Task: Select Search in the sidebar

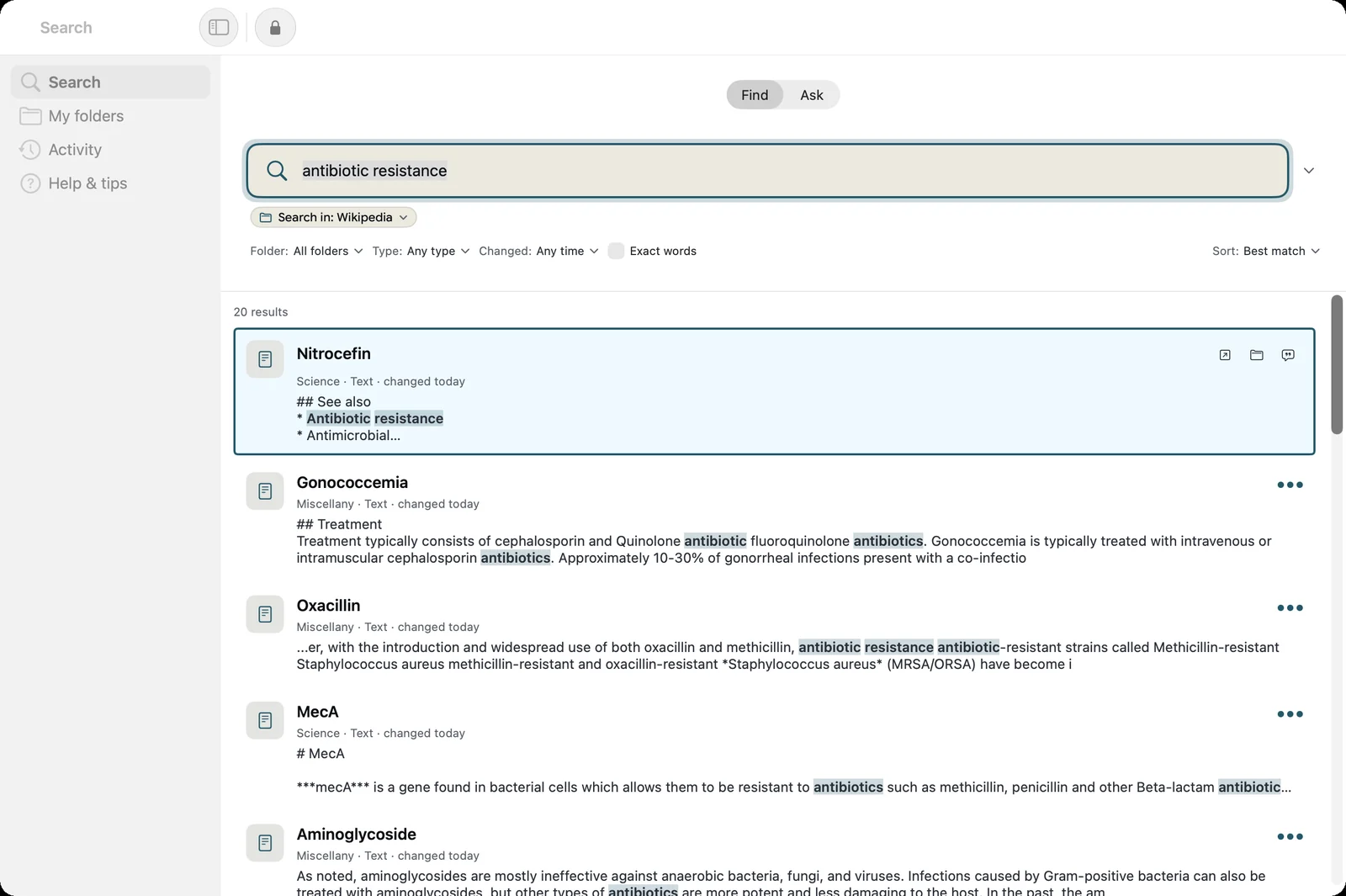Action: tap(110, 82)
